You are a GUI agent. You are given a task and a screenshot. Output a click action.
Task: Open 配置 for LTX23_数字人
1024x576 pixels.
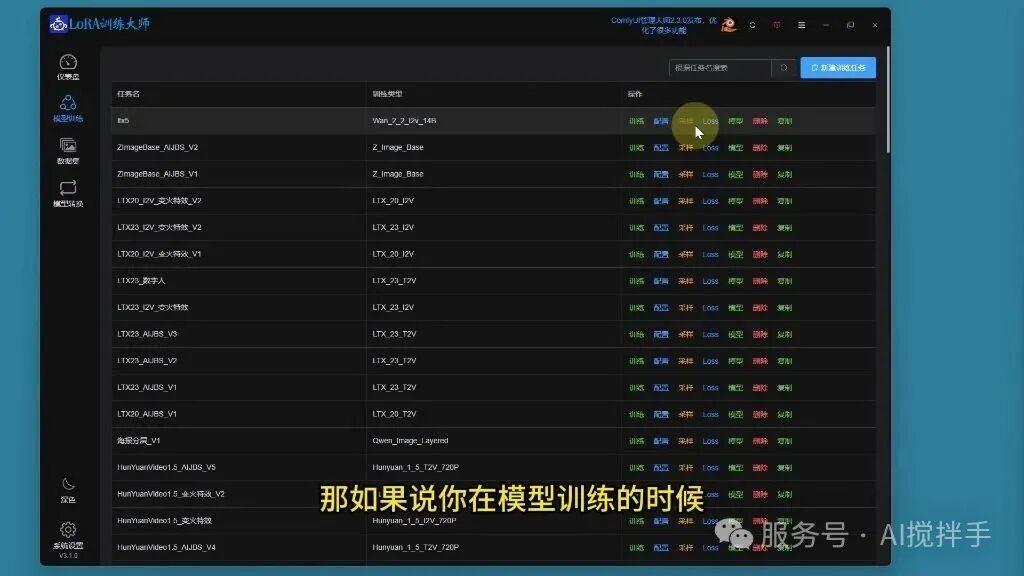coord(661,281)
